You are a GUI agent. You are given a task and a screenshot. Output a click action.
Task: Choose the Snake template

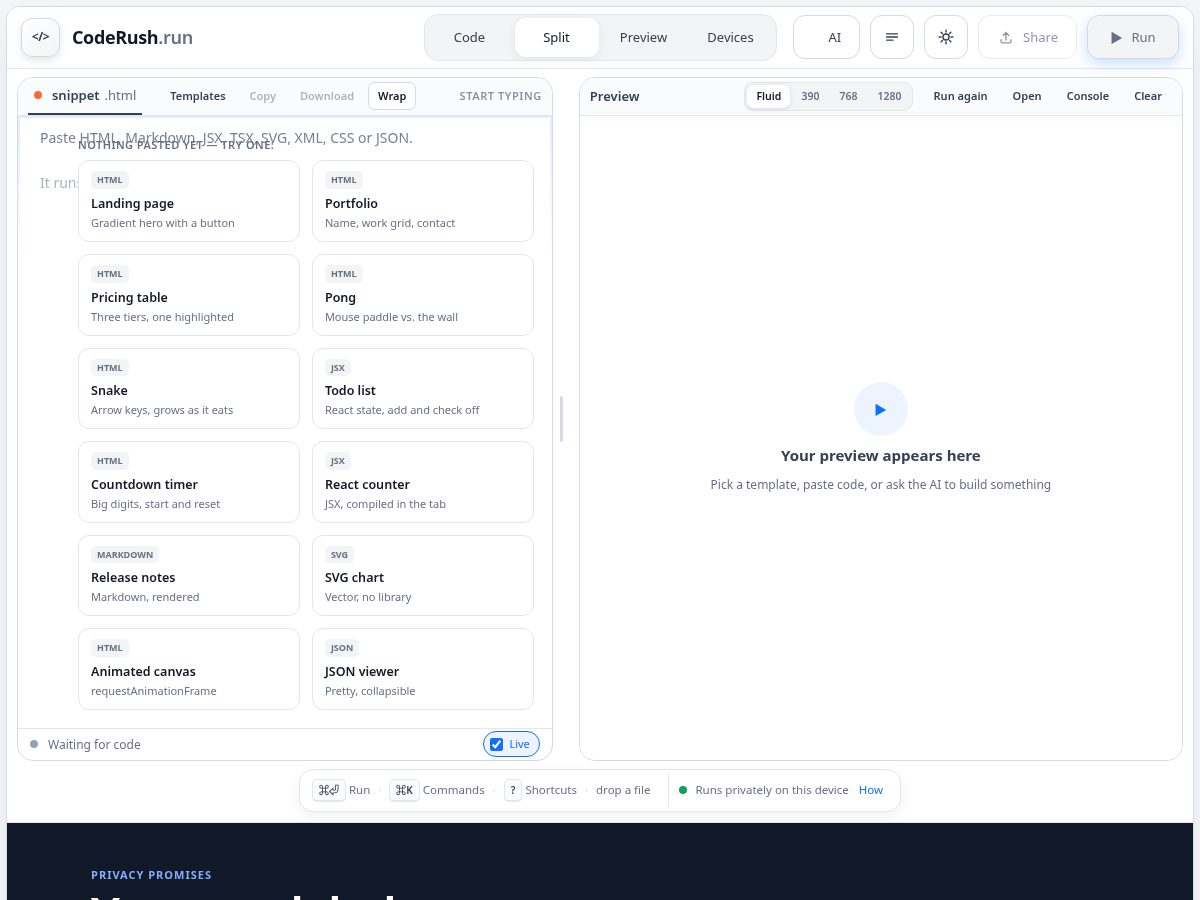click(189, 388)
